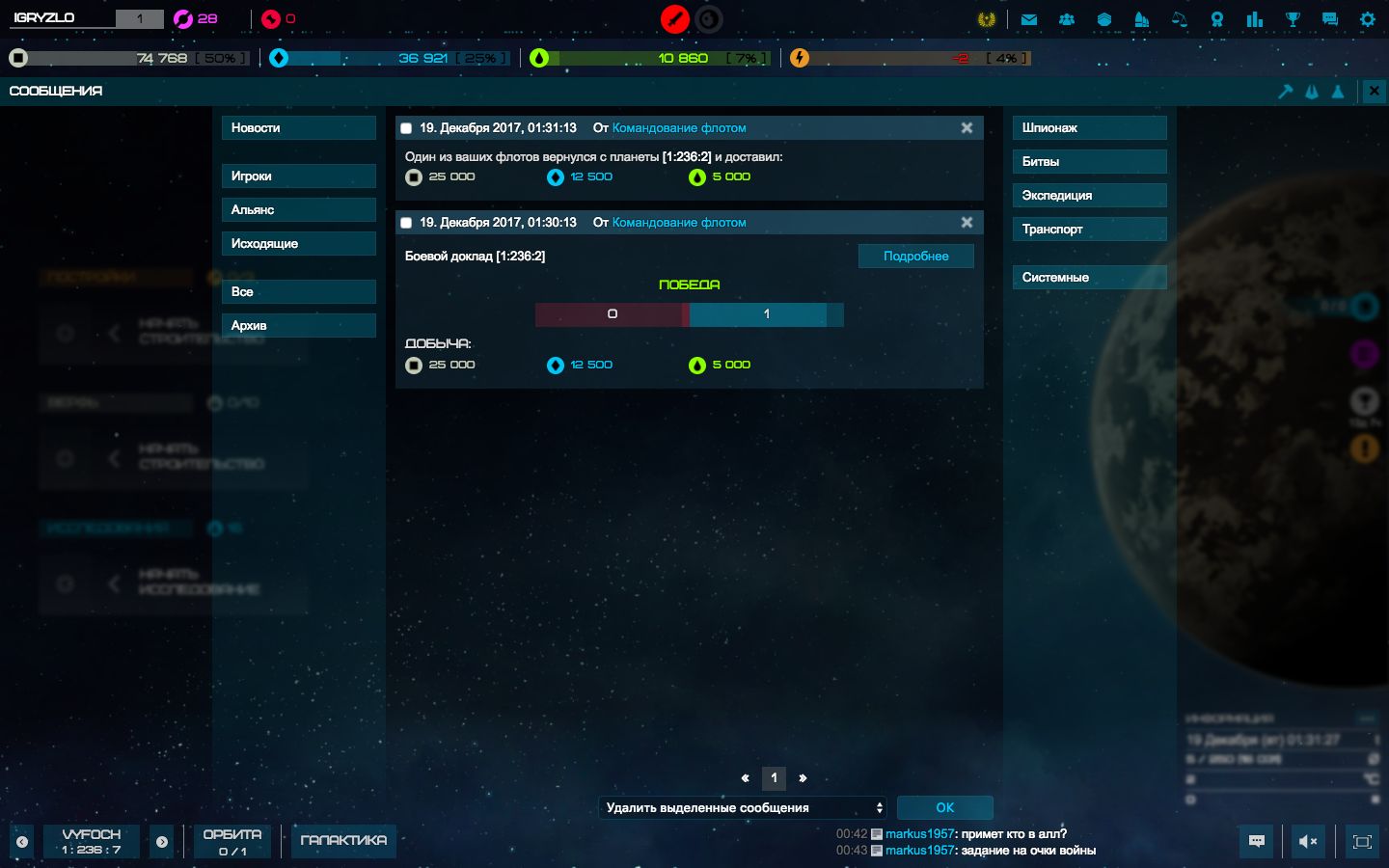Image resolution: width=1389 pixels, height=868 pixels.
Task: Open the Системные category
Action: (x=1090, y=278)
